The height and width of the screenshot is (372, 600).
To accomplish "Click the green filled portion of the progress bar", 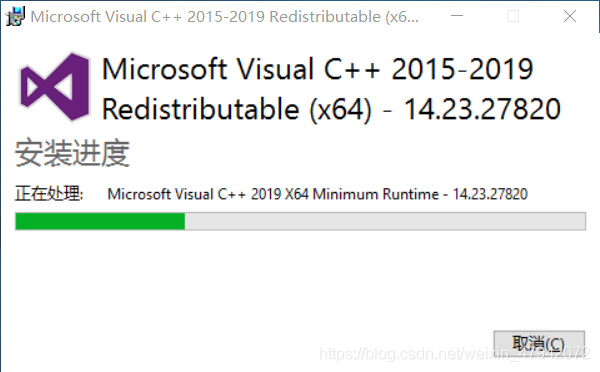I will pos(100,221).
